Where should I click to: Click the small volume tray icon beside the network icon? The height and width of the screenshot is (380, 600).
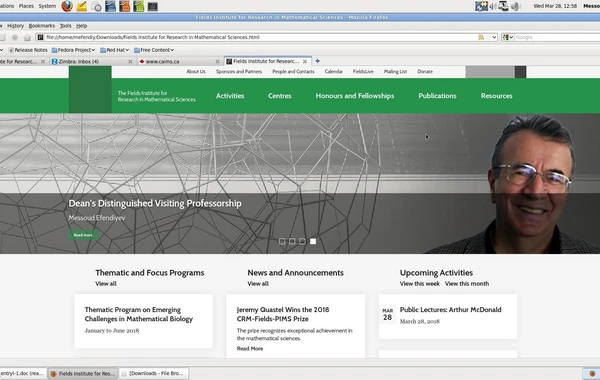[493, 6]
